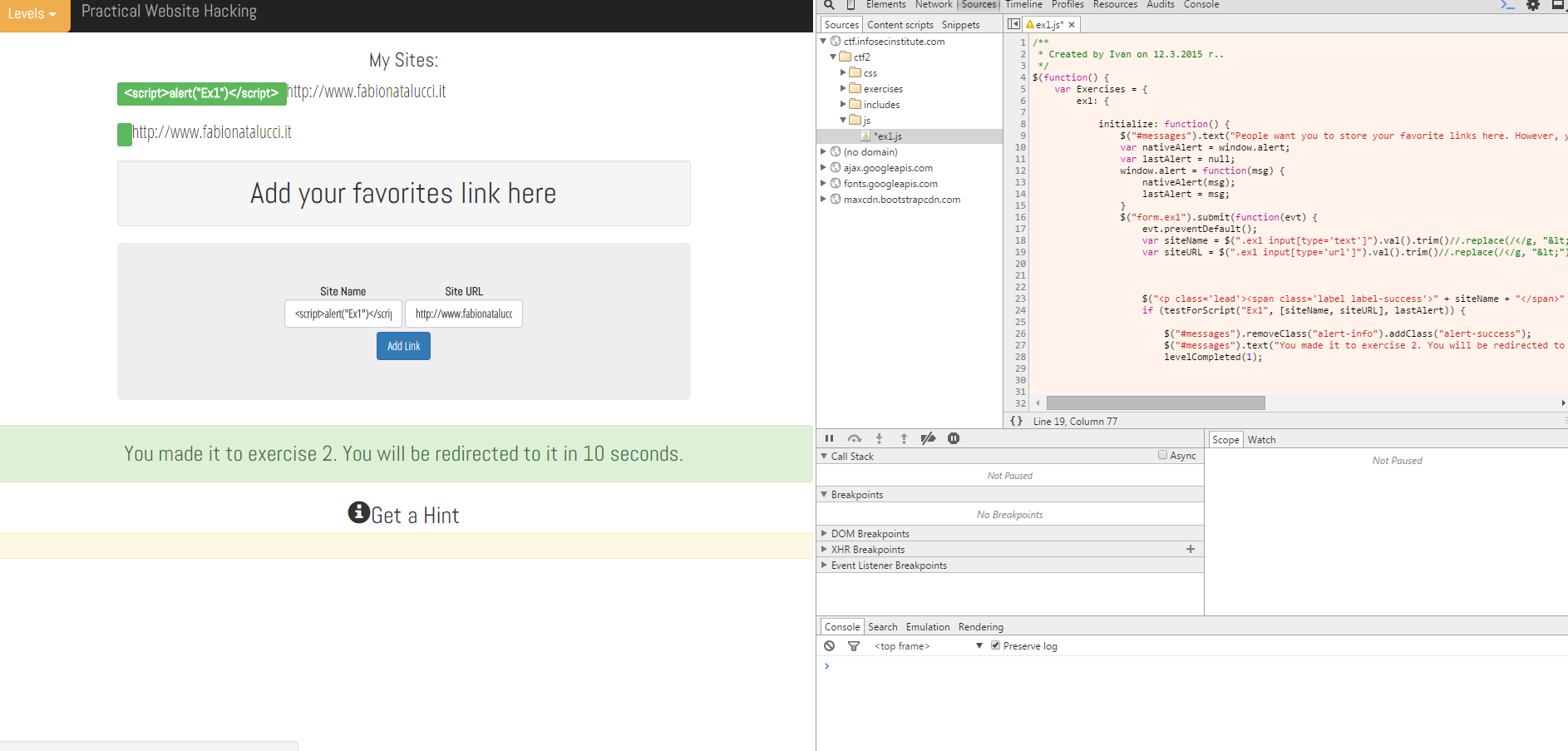Click the inspect element magnifier icon
The image size is (1568, 751).
coord(829,5)
